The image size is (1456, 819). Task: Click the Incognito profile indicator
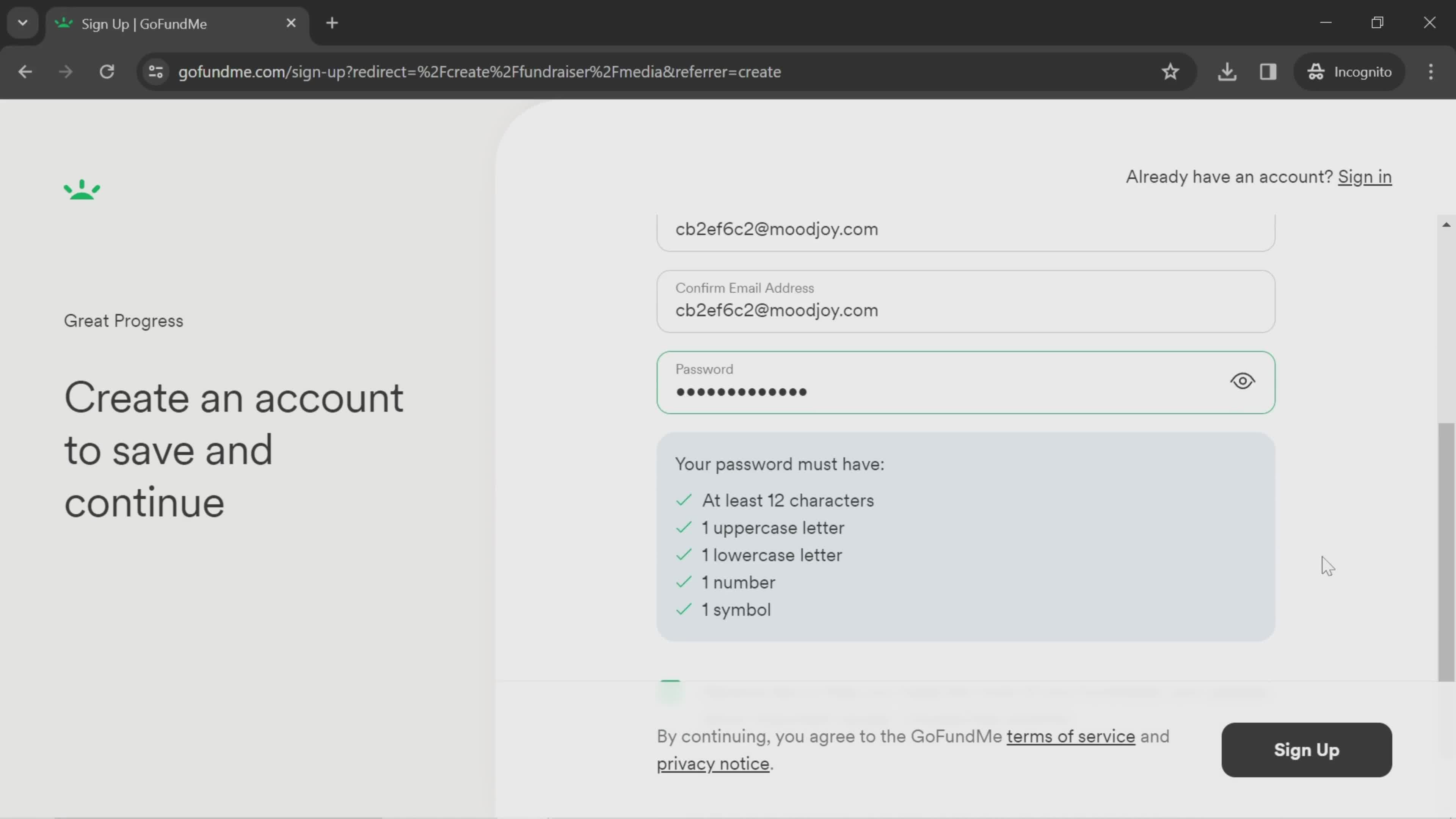pyautogui.click(x=1349, y=72)
